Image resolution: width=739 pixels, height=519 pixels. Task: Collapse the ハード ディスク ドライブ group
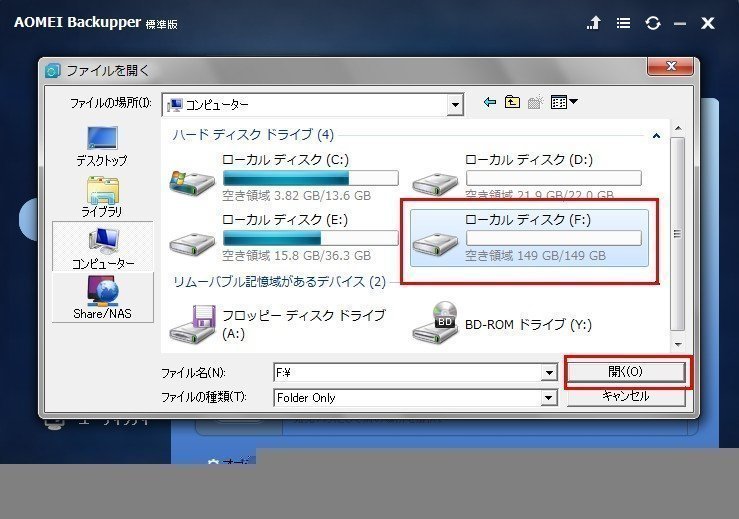656,136
